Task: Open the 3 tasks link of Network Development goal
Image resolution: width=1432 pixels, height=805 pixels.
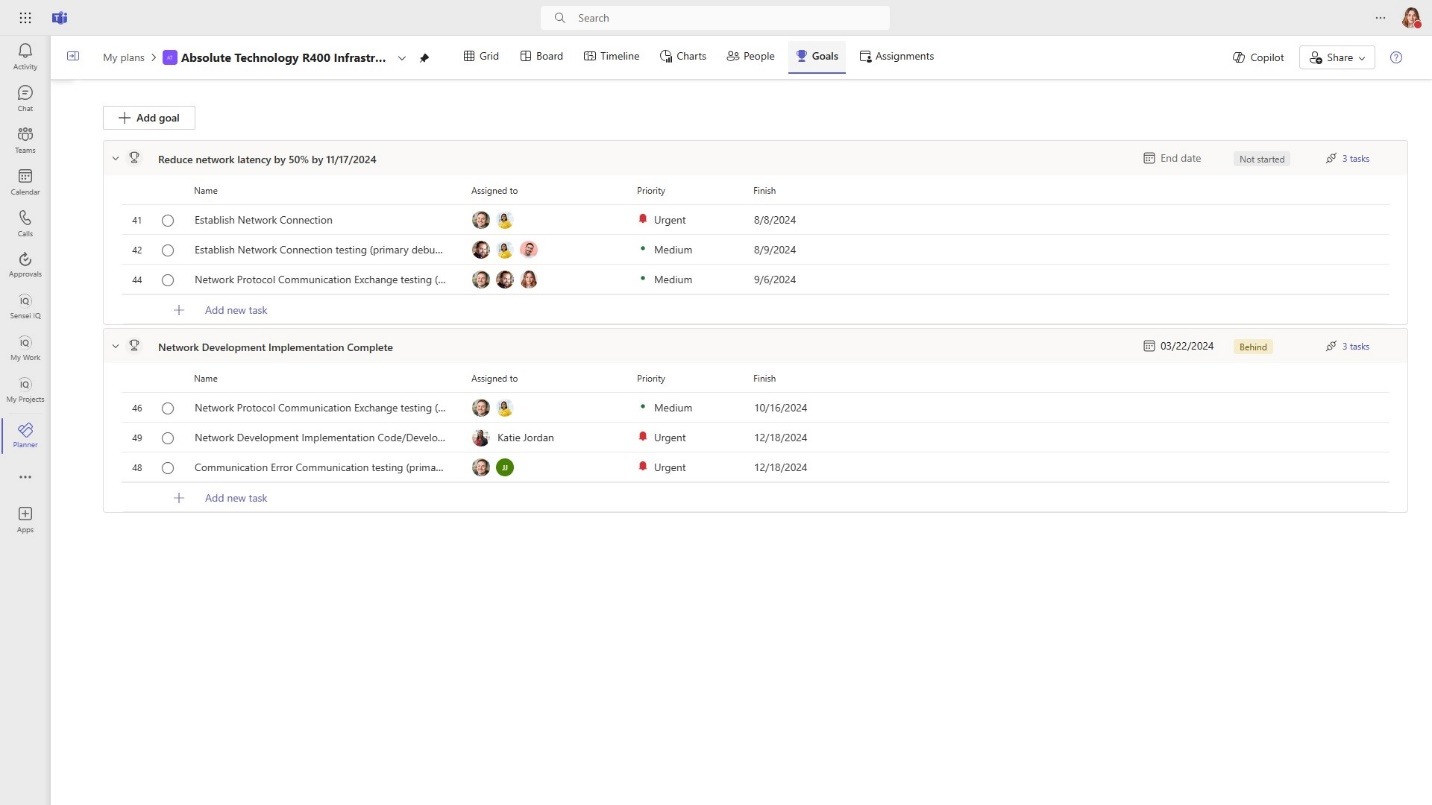Action: pyautogui.click(x=1347, y=346)
